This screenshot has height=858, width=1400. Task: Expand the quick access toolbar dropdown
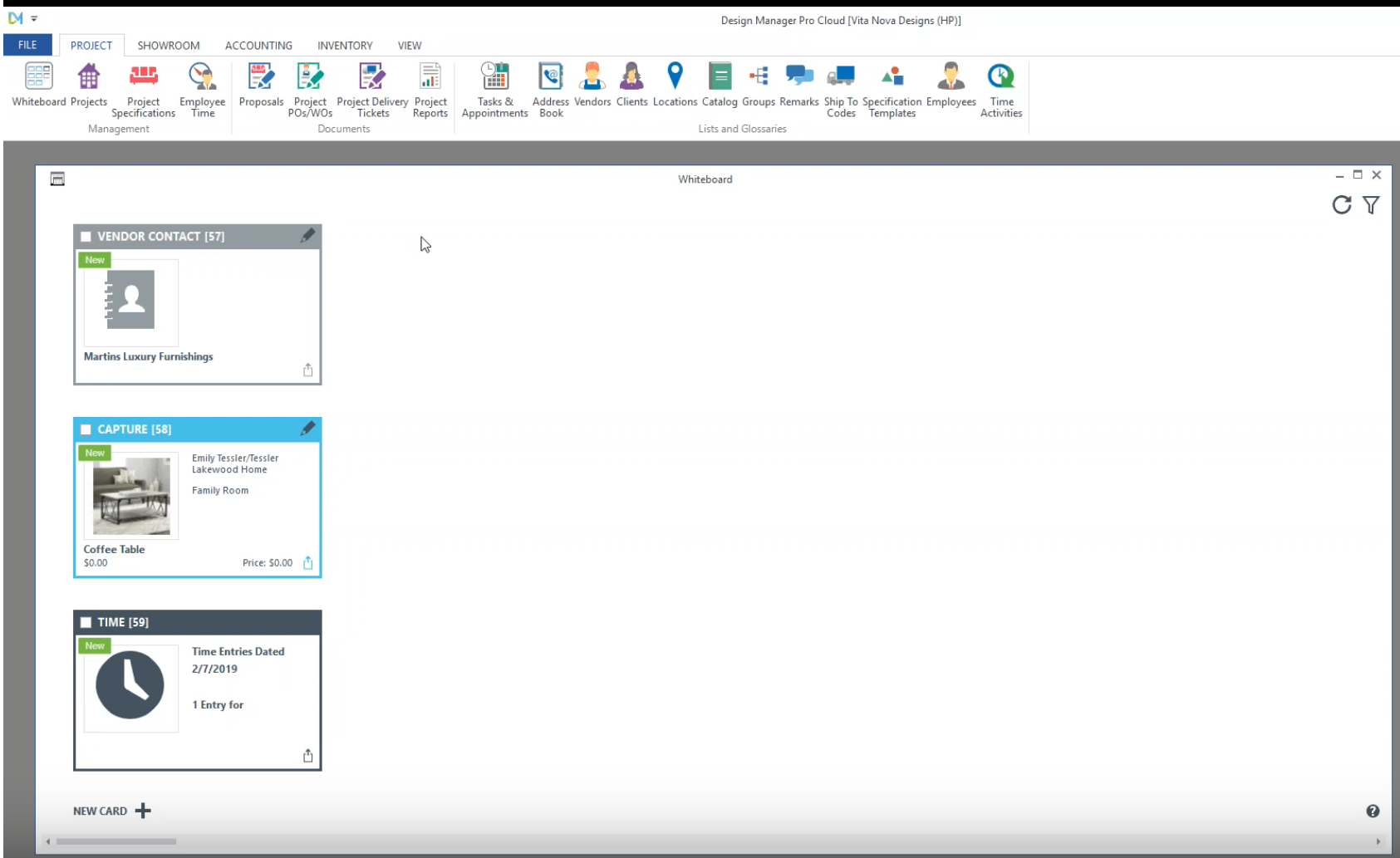point(34,18)
